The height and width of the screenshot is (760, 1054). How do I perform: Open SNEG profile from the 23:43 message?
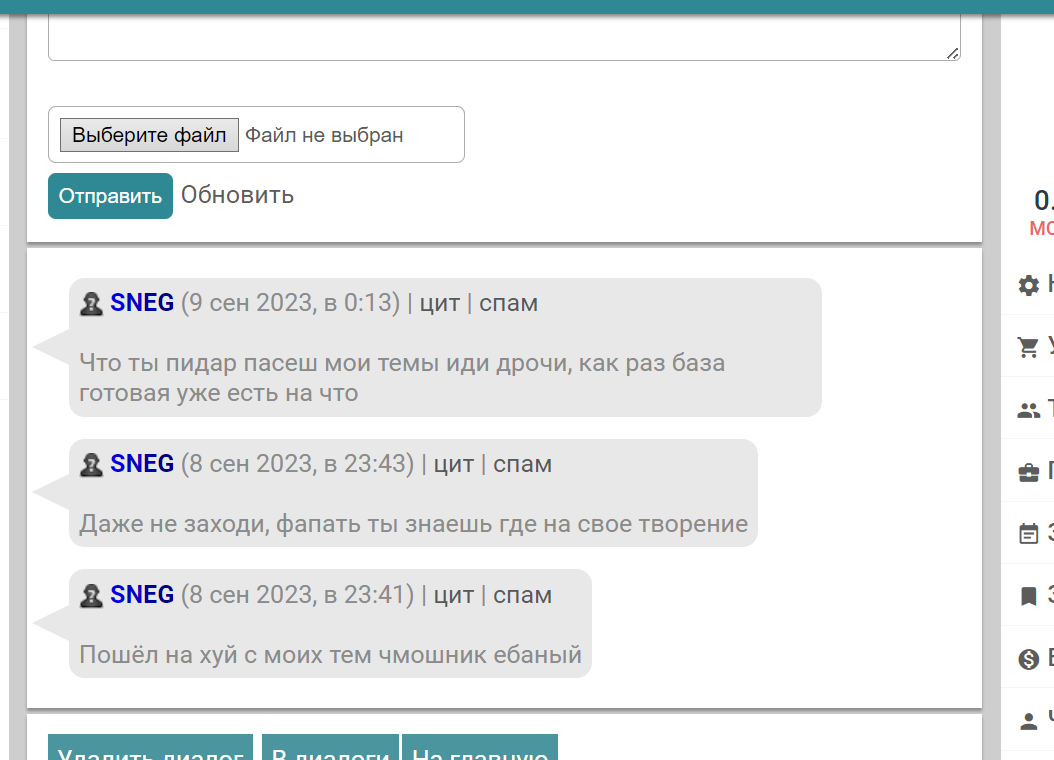(142, 464)
